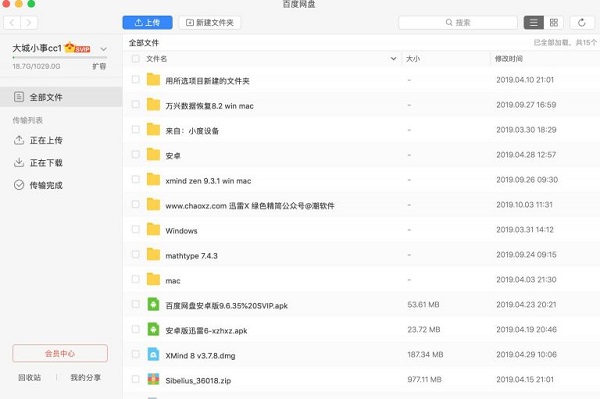Open 全部文件 in the sidebar
Screen dimensions: 600x399
pyautogui.click(x=61, y=97)
